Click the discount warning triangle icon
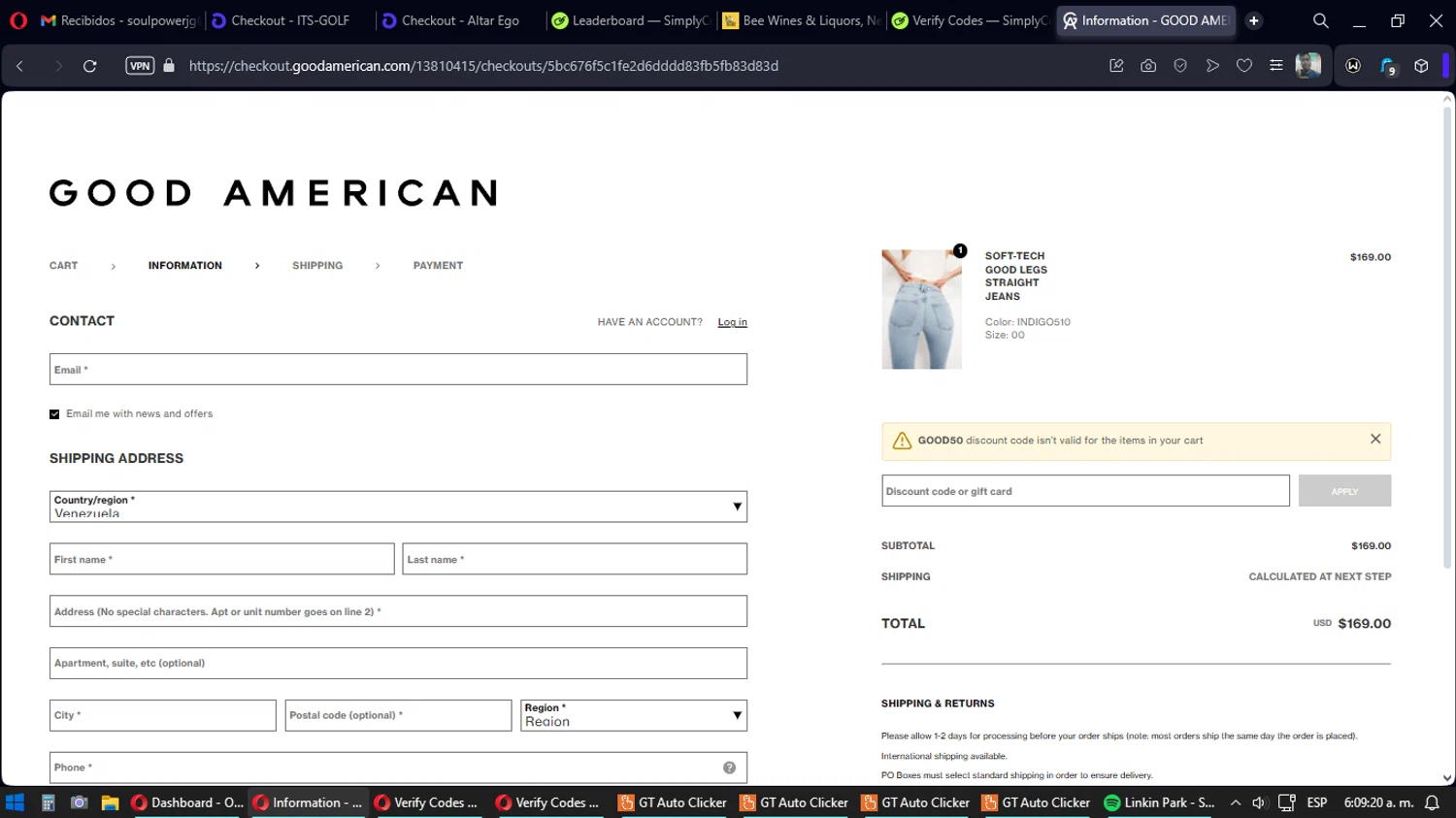The width and height of the screenshot is (1456, 818). pos(902,441)
